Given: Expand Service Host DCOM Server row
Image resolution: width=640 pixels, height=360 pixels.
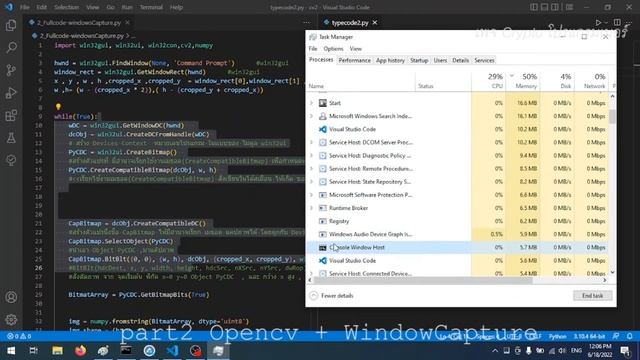Looking at the screenshot, I should pyautogui.click(x=312, y=142).
